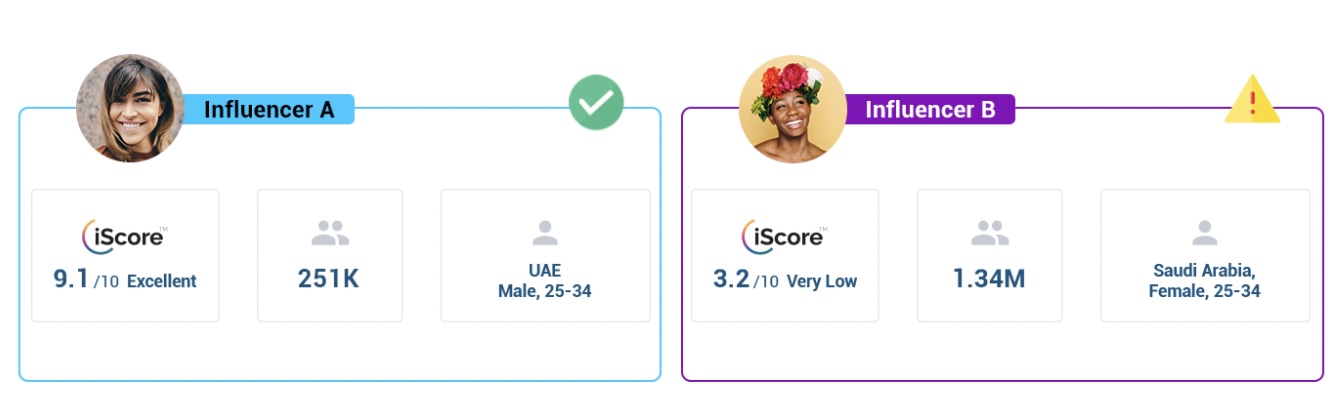Open Influencer A's profile photo
The image size is (1344, 404).
coord(131,108)
